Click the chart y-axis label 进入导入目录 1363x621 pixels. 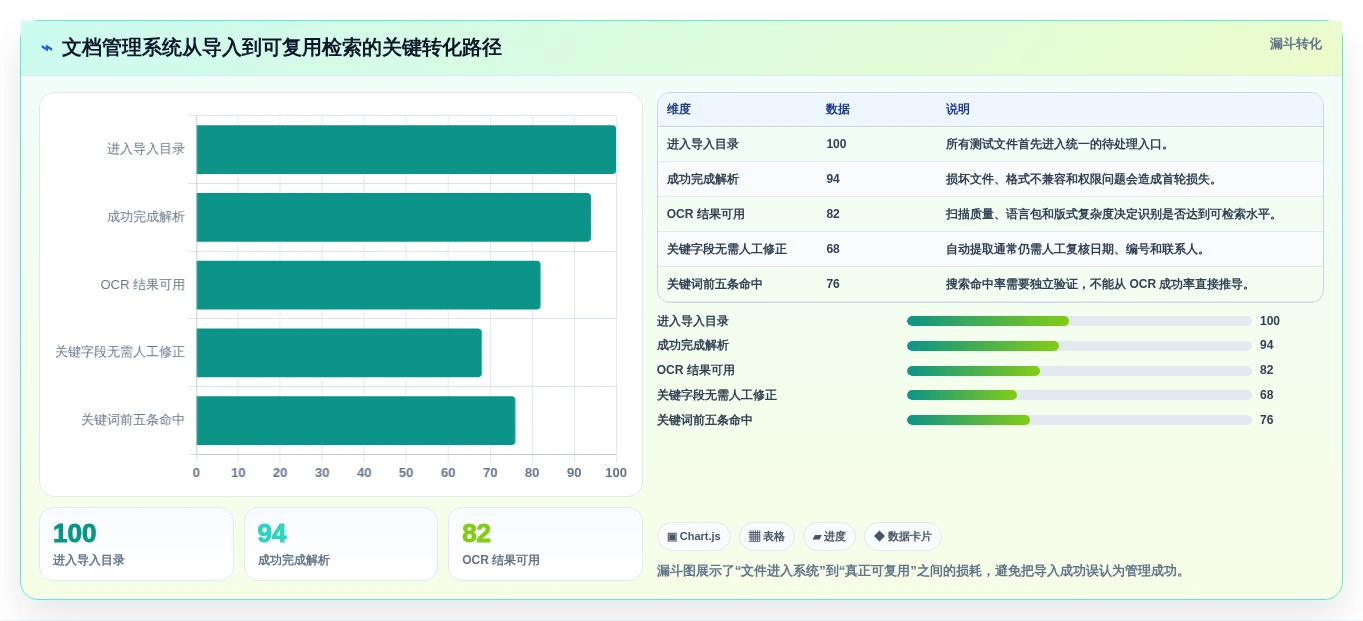coord(146,149)
